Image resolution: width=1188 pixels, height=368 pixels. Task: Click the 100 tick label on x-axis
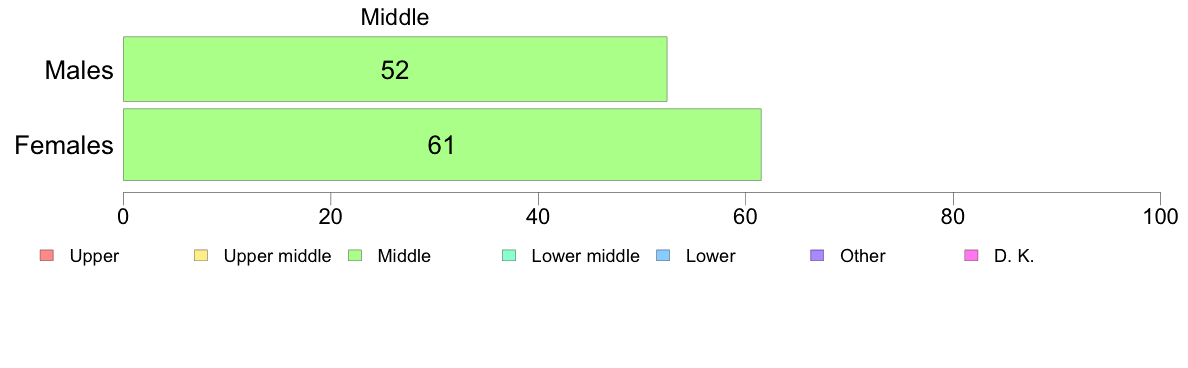coord(1160,216)
